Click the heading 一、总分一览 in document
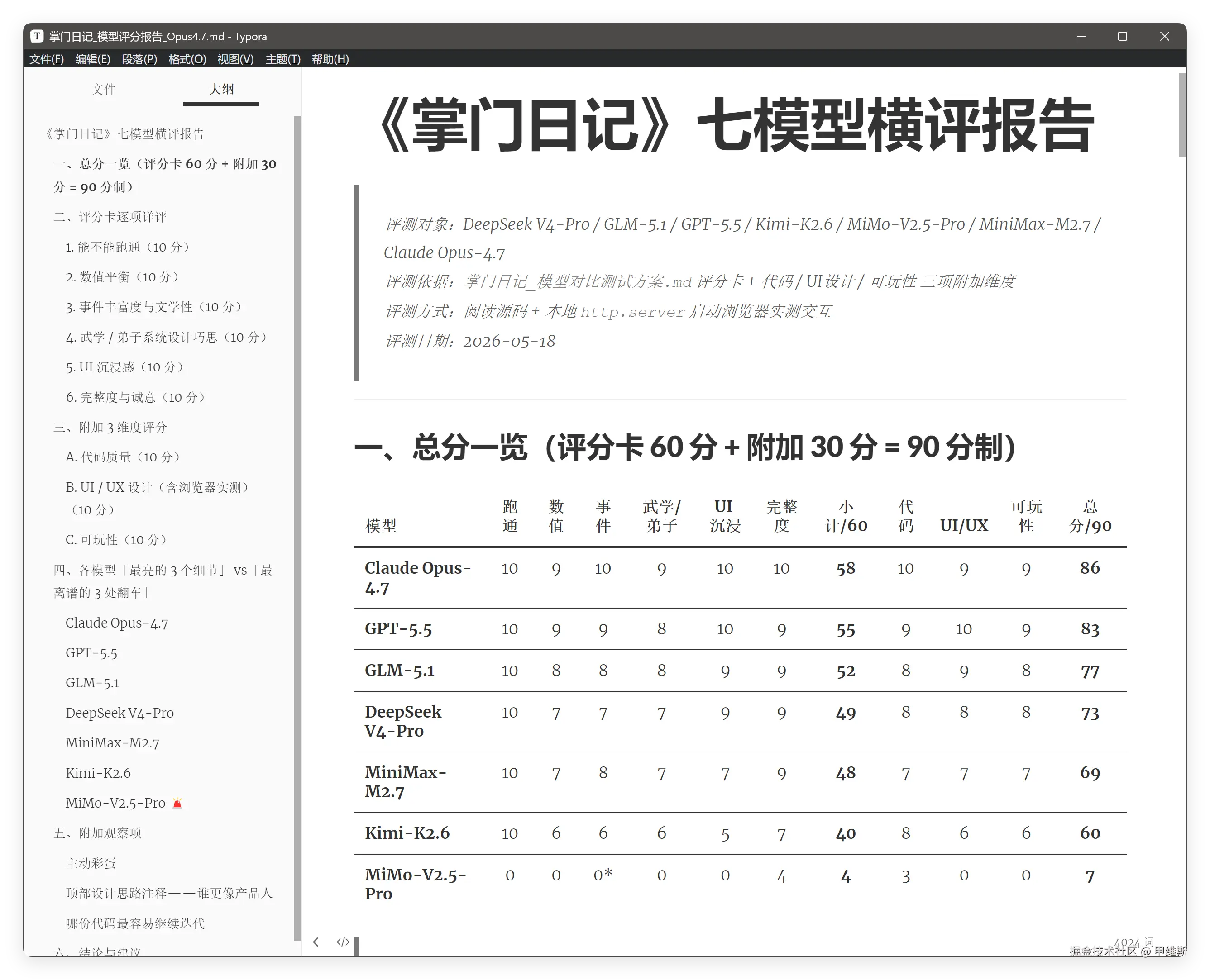 (684, 447)
